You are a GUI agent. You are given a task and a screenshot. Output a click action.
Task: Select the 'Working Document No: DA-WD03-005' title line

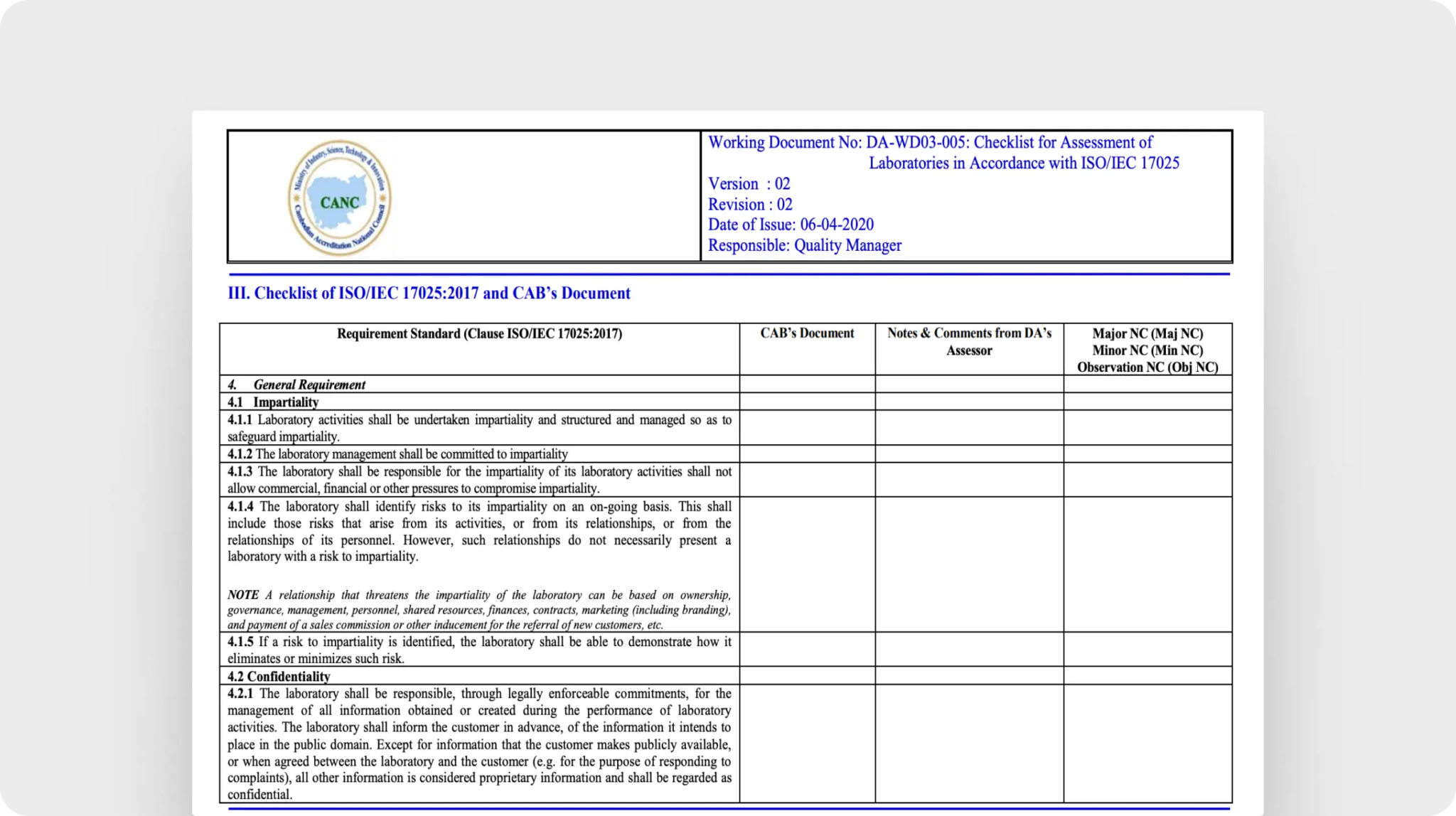click(930, 142)
